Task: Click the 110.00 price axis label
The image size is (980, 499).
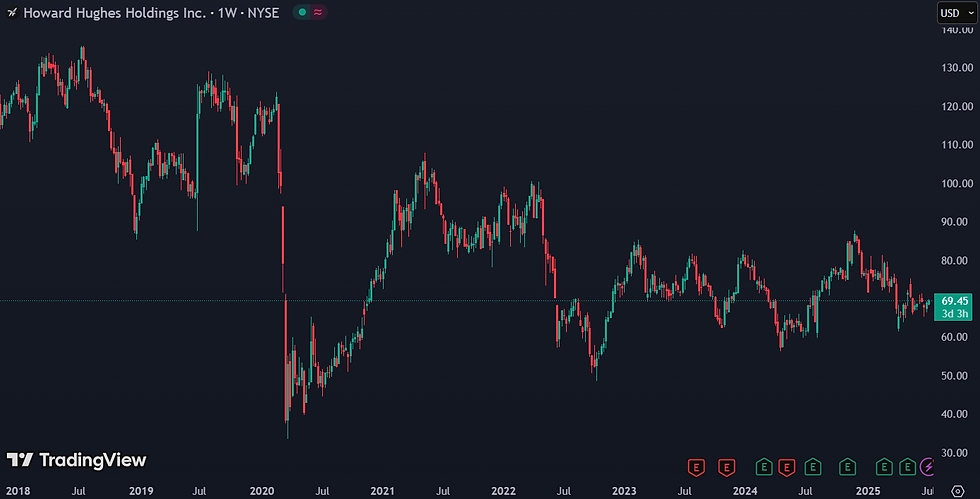Action: coord(957,144)
